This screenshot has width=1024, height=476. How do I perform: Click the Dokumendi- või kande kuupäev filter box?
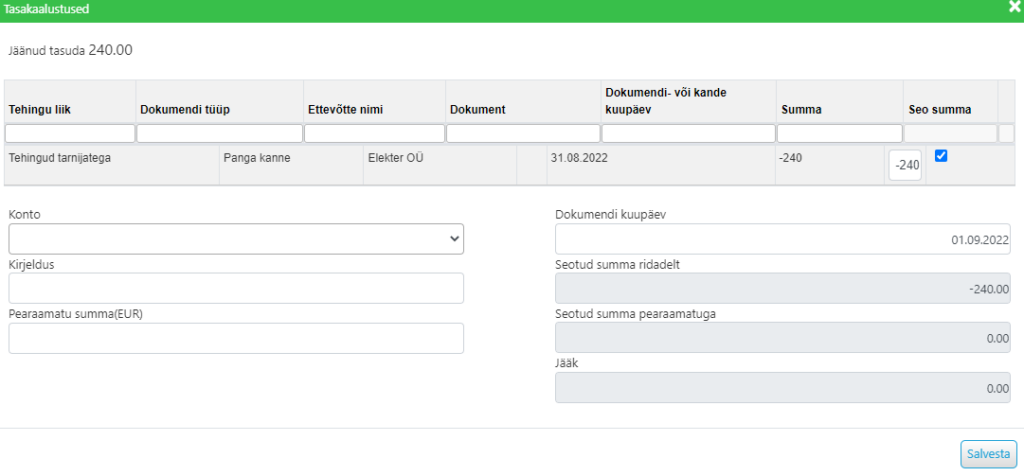click(688, 134)
